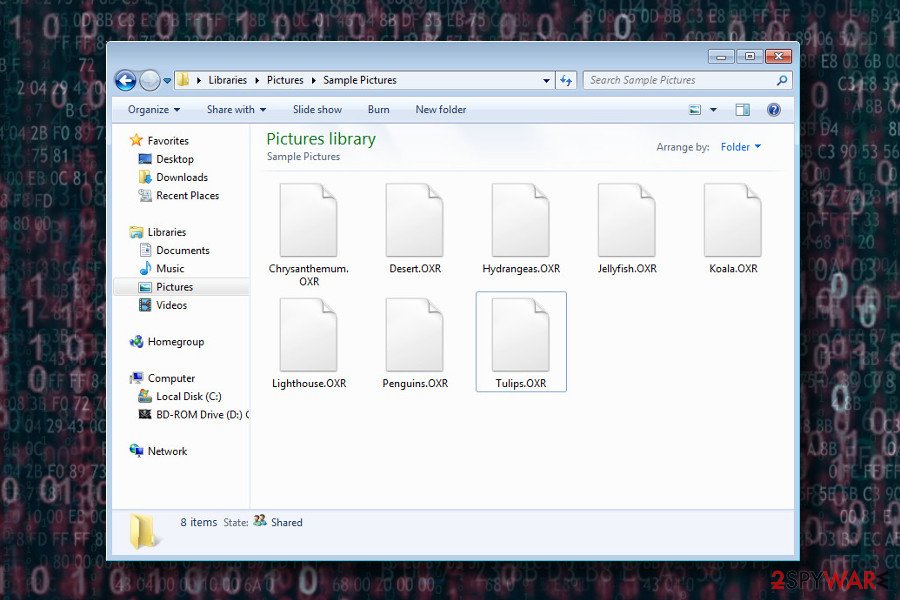Click the magnifier search icon
The image size is (900, 600).
click(781, 80)
